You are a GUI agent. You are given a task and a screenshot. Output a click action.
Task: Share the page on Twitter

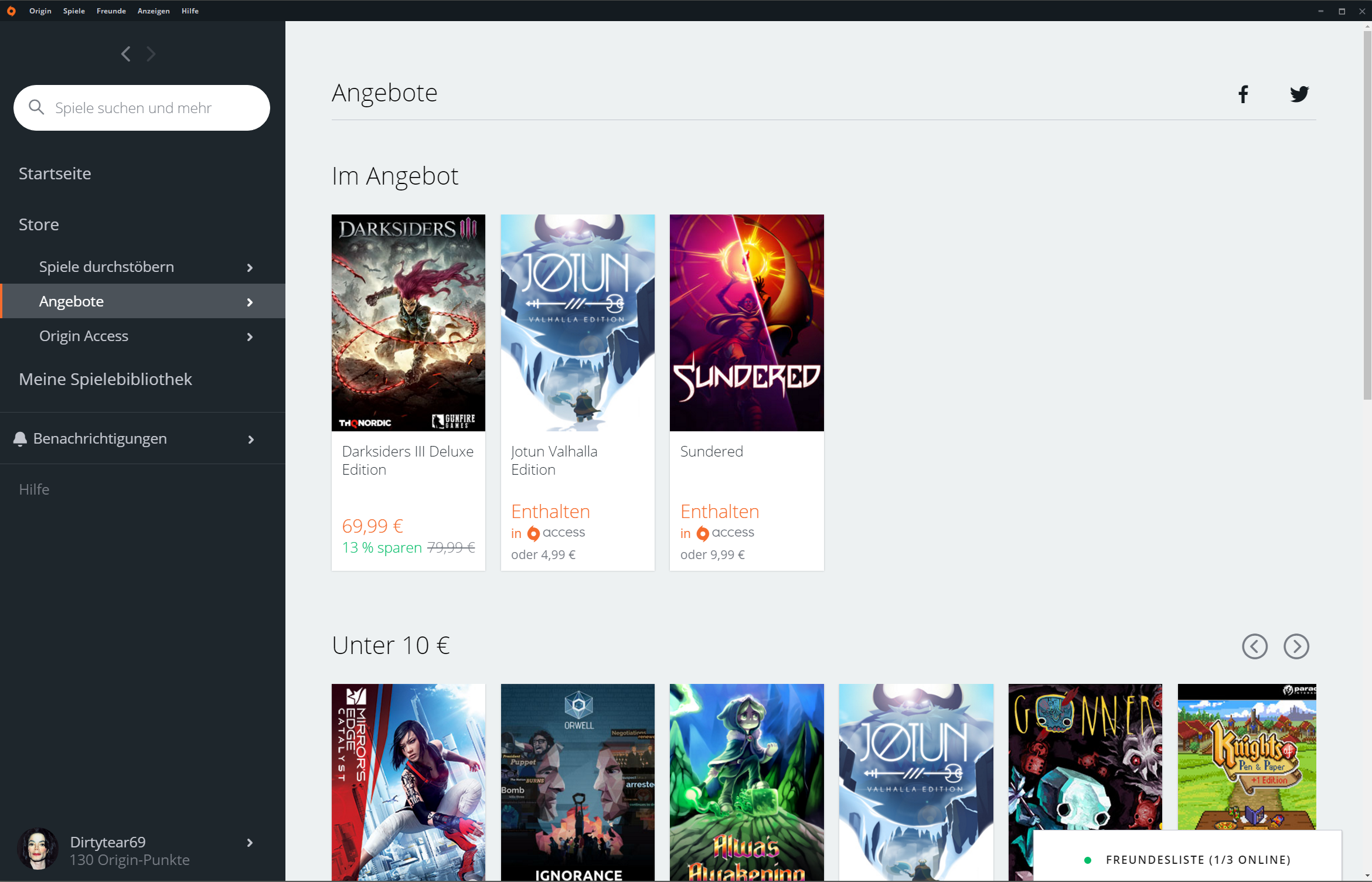point(1299,94)
